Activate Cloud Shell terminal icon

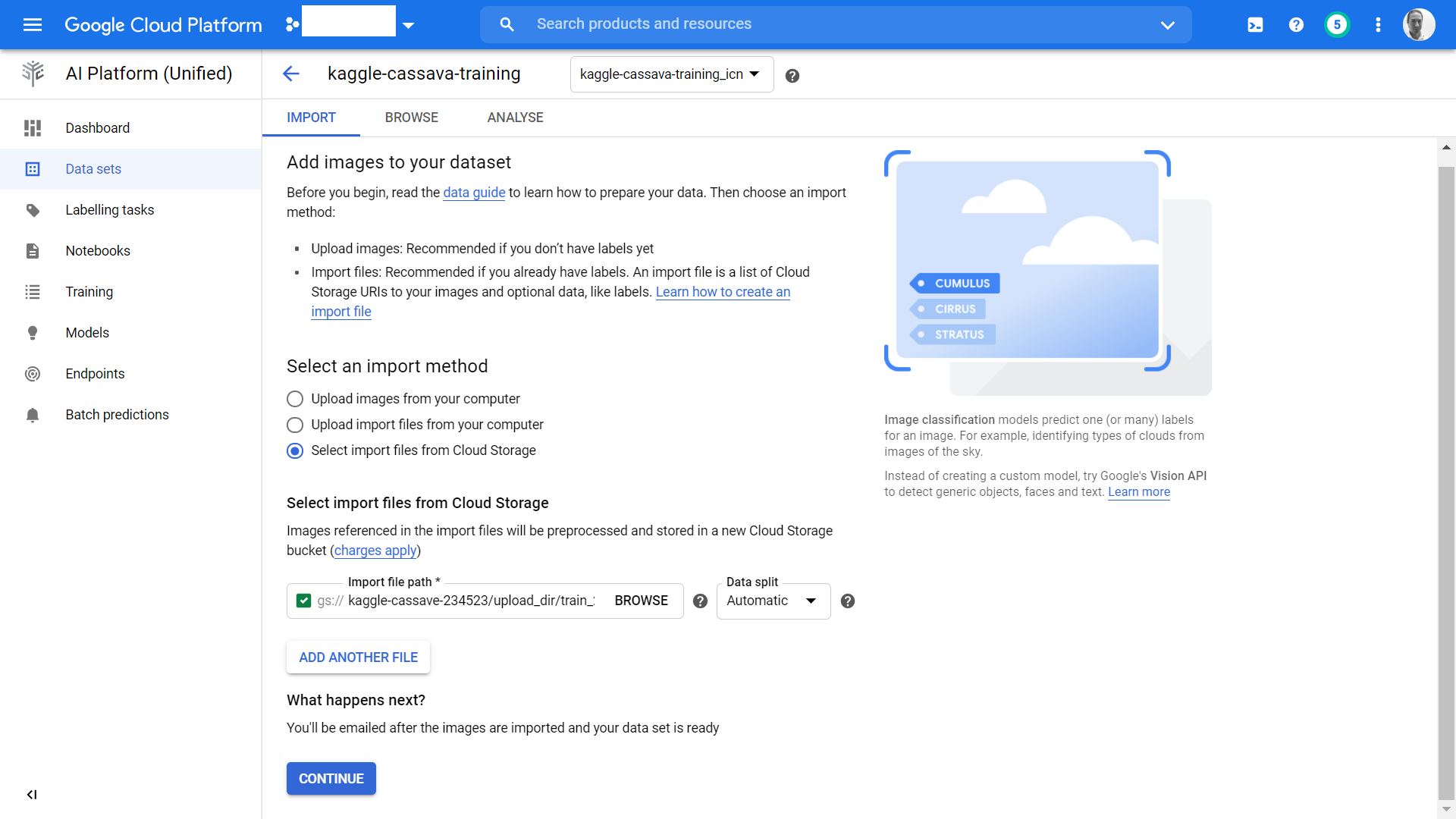tap(1255, 24)
